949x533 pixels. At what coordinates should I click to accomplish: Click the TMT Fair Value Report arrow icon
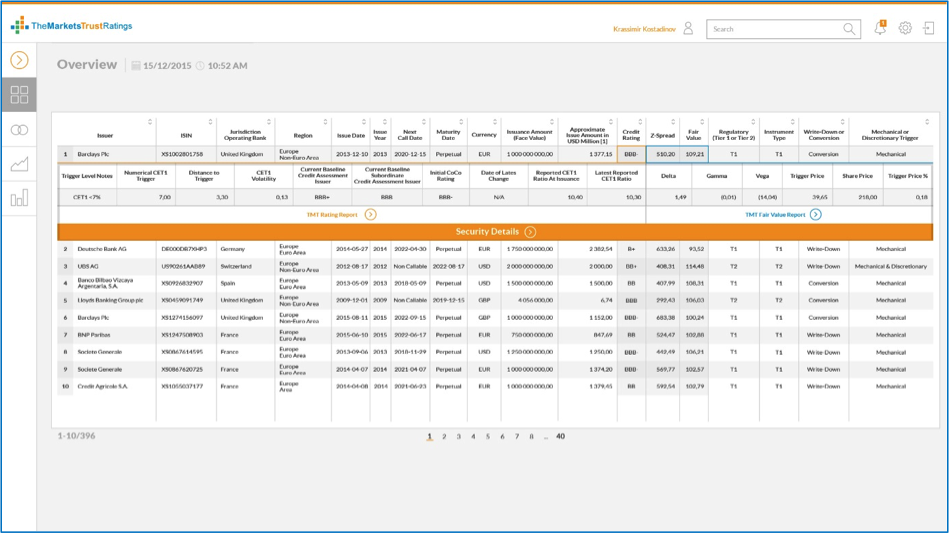[x=816, y=214]
